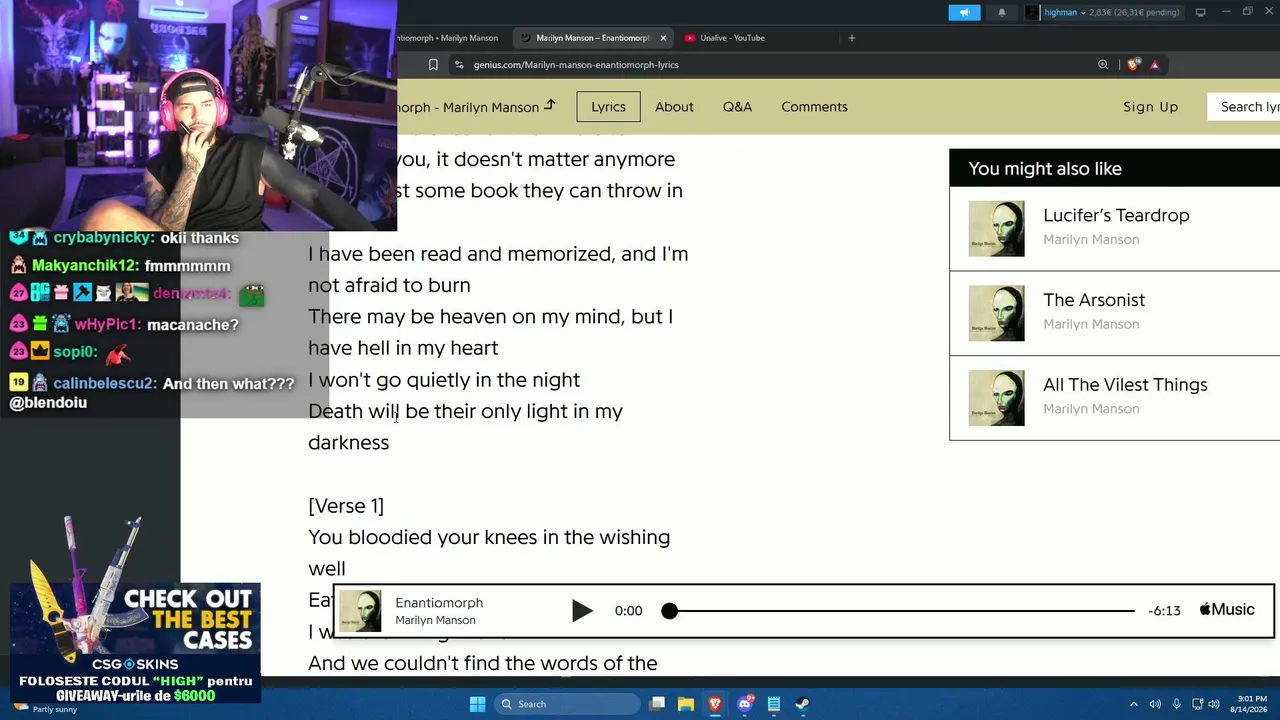Viewport: 1280px width, 720px height.
Task: Switch to the Q&A tab
Action: click(x=737, y=107)
